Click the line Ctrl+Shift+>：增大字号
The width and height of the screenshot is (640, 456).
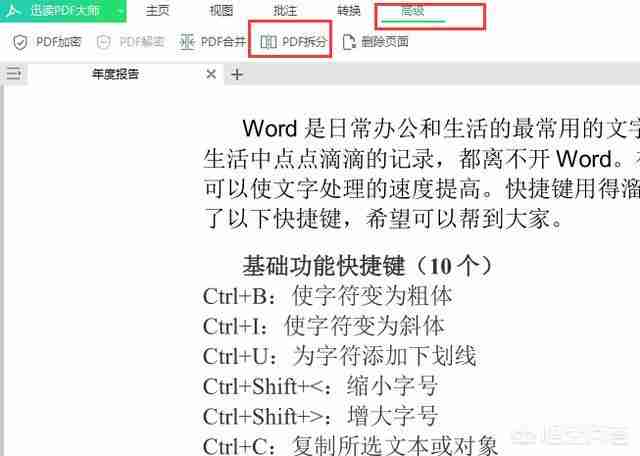point(321,416)
